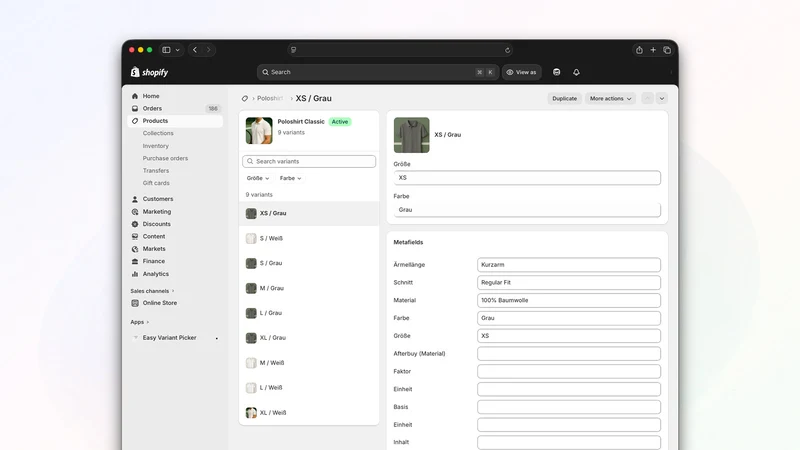Open Purchase orders
Image resolution: width=800 pixels, height=450 pixels.
pos(165,158)
